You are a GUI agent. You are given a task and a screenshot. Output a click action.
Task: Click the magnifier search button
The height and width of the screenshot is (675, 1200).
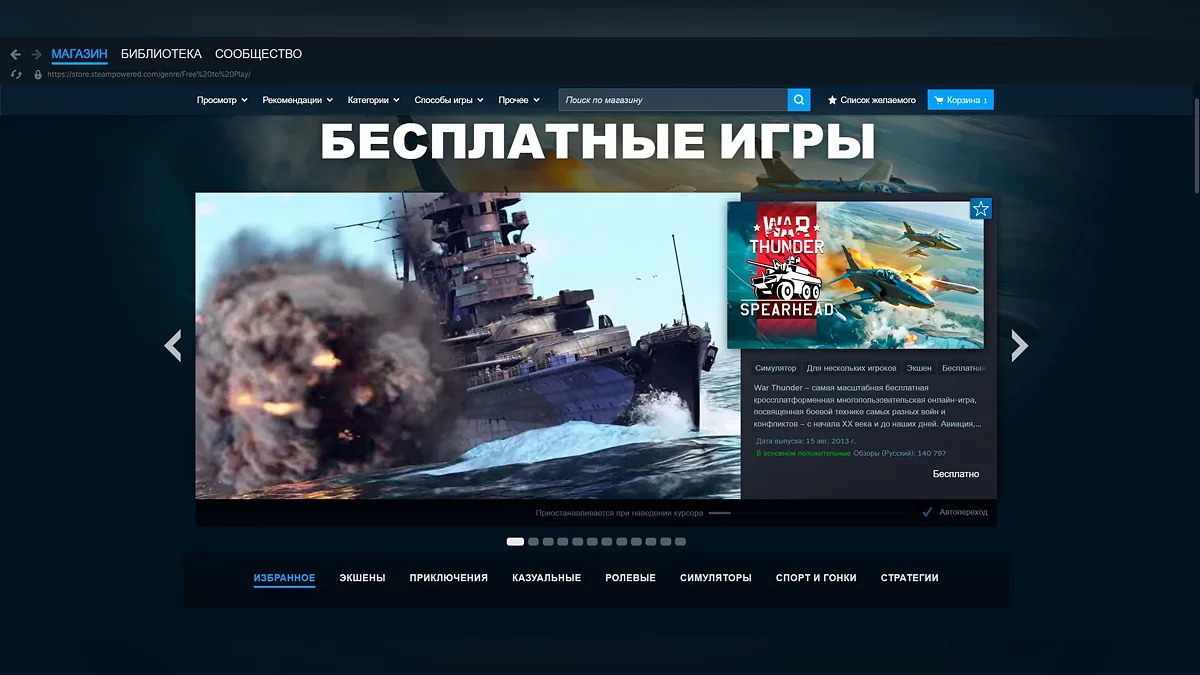[799, 100]
